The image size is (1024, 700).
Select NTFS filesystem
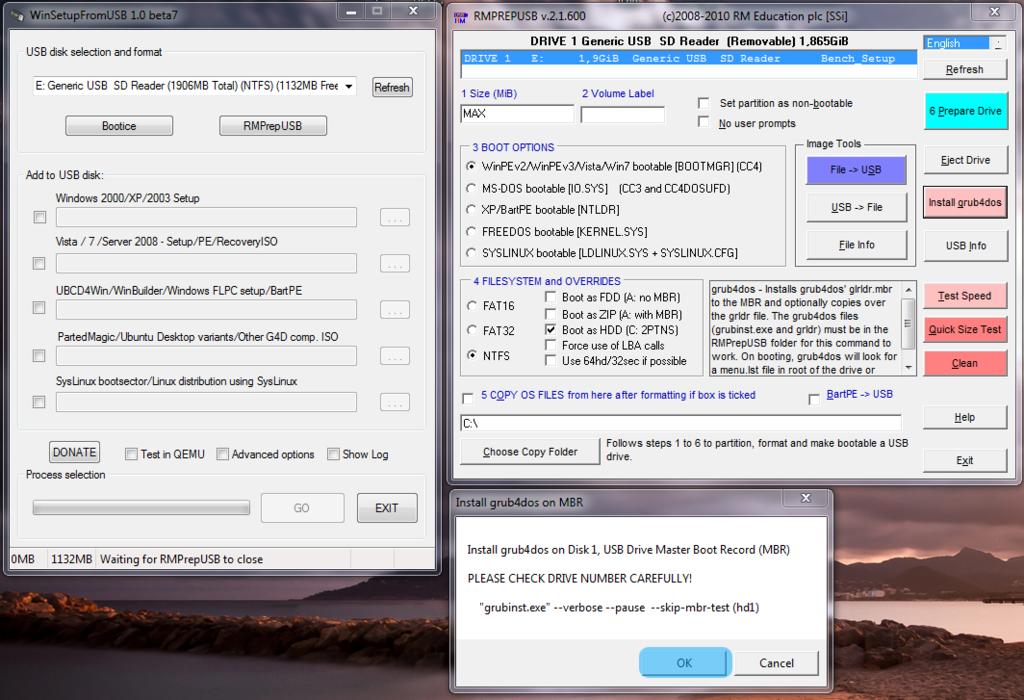(472, 355)
